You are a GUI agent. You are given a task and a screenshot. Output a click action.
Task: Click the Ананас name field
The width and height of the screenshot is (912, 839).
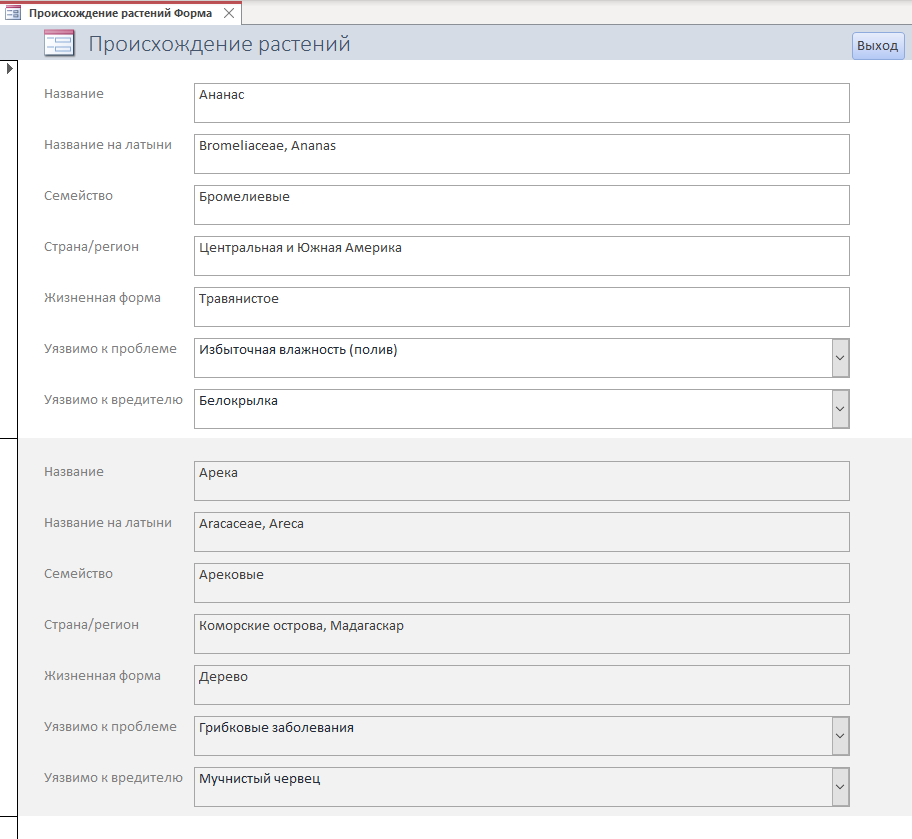point(522,103)
